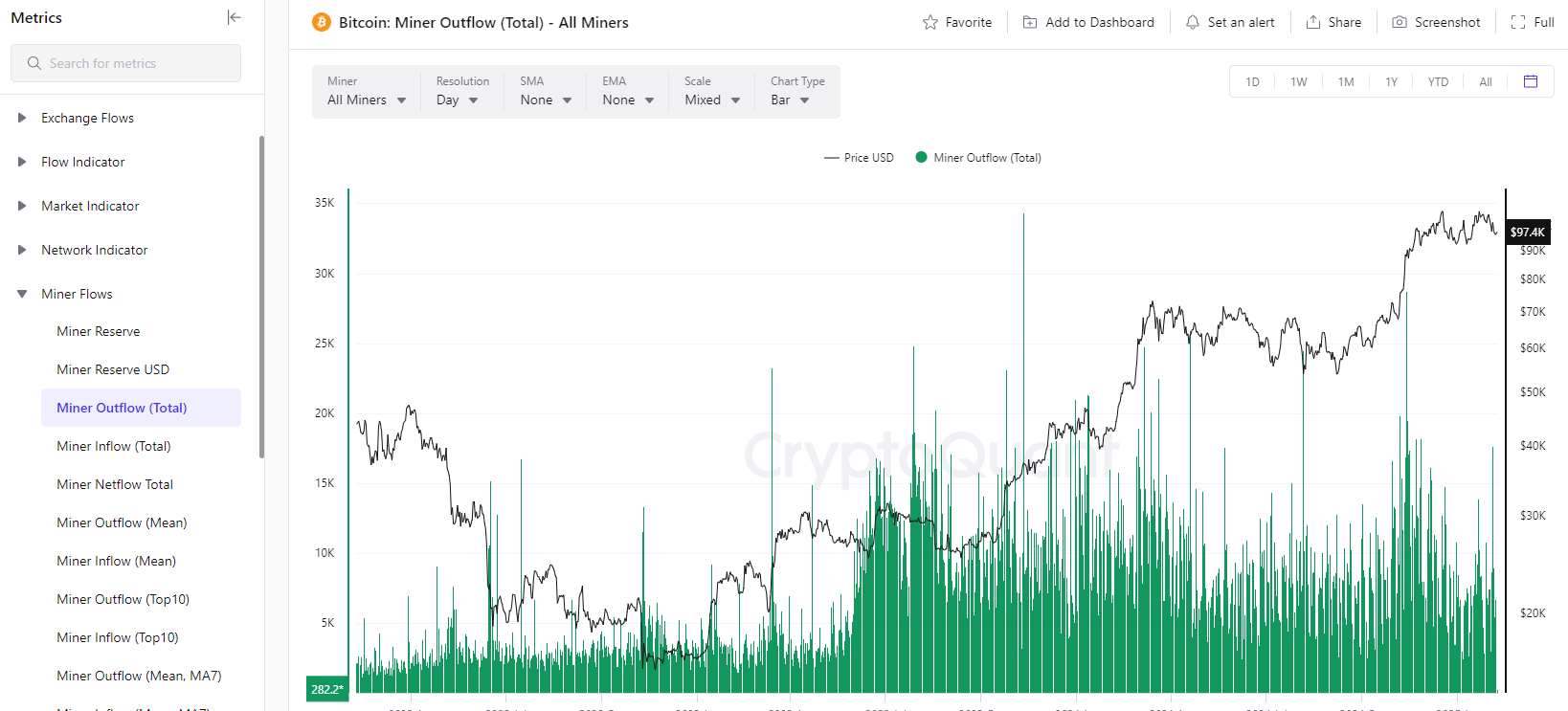
Task: Click the sidebar vertical scrollbar
Action: coord(261,297)
